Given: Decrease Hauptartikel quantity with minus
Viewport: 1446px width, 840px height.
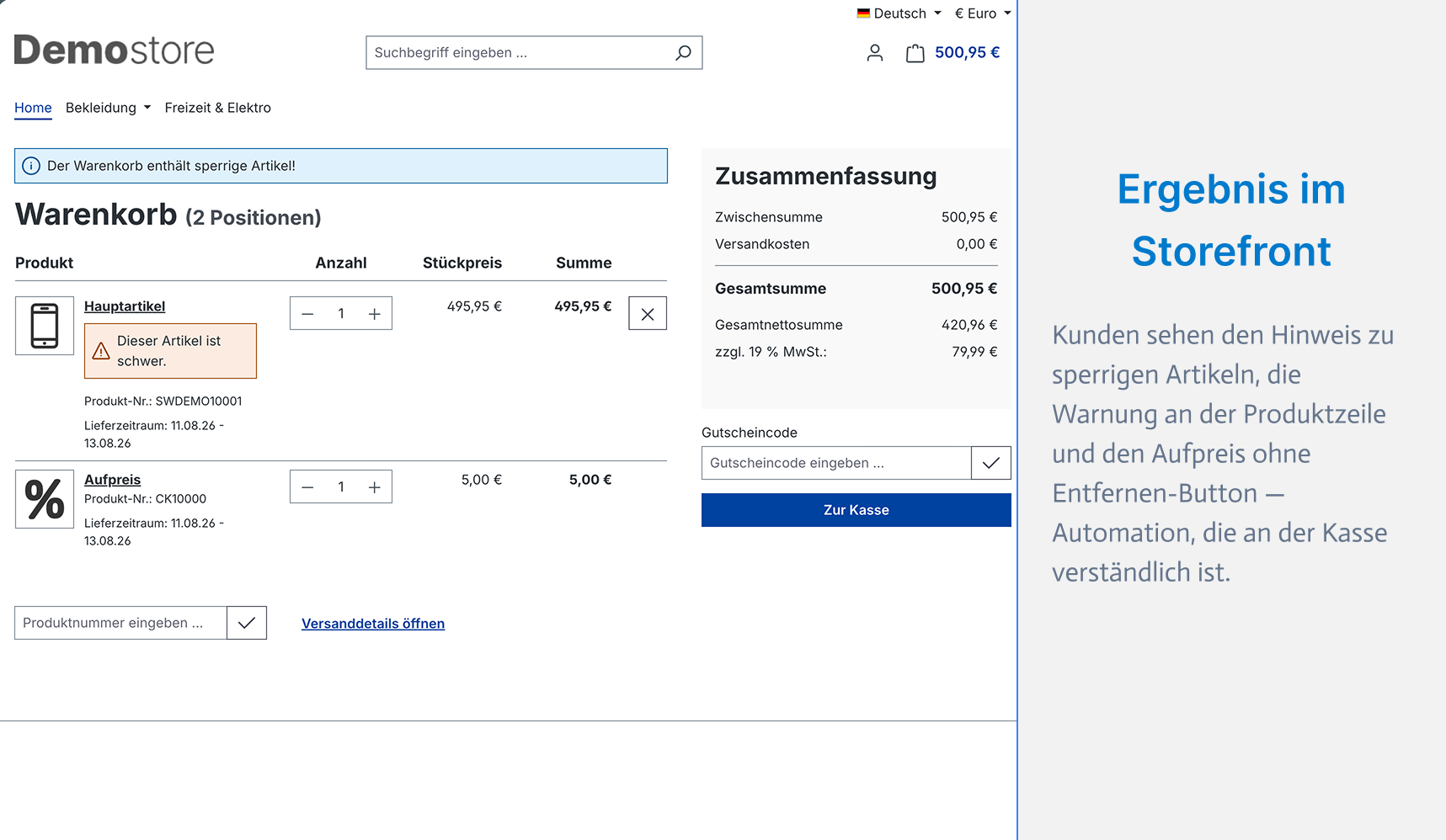Looking at the screenshot, I should click(307, 314).
